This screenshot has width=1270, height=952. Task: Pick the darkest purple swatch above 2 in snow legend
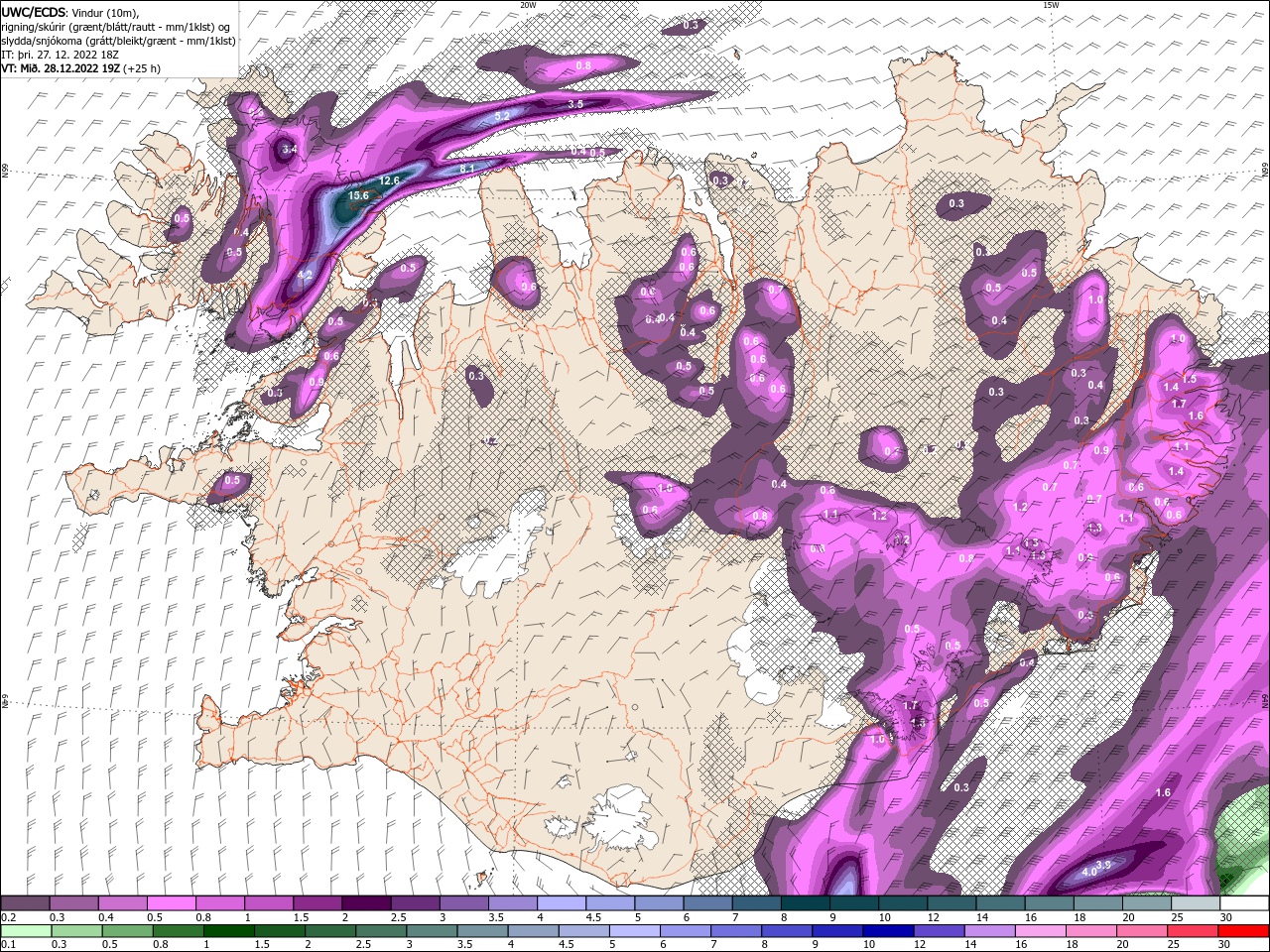pyautogui.click(x=366, y=903)
